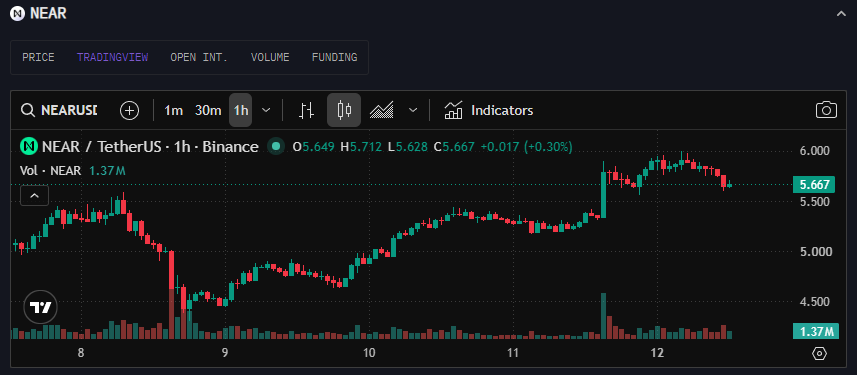
Task: Click the L5.628 low value
Action: [408, 147]
